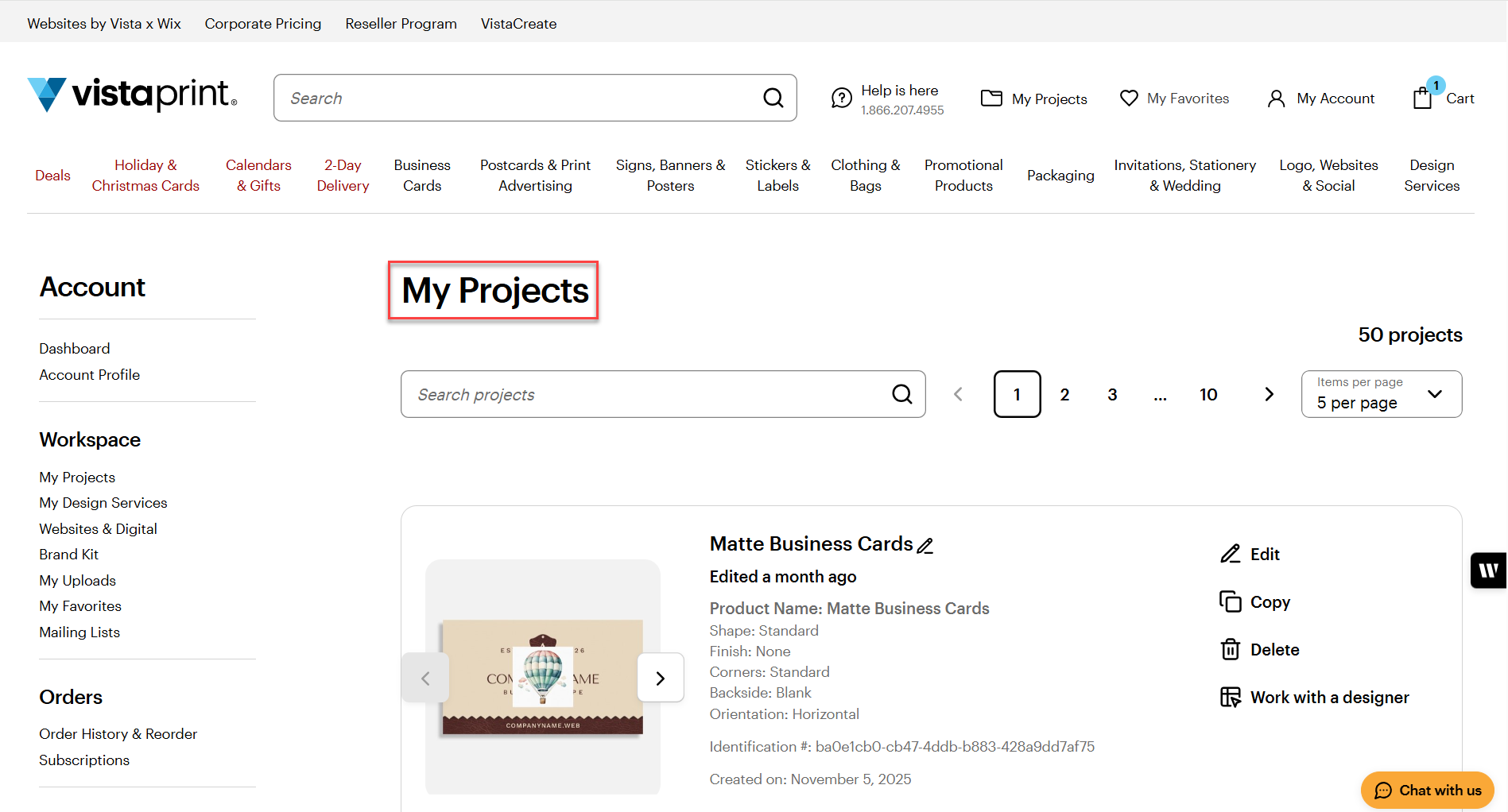The image size is (1508, 812).
Task: Open Business Cards menu
Action: [422, 176]
